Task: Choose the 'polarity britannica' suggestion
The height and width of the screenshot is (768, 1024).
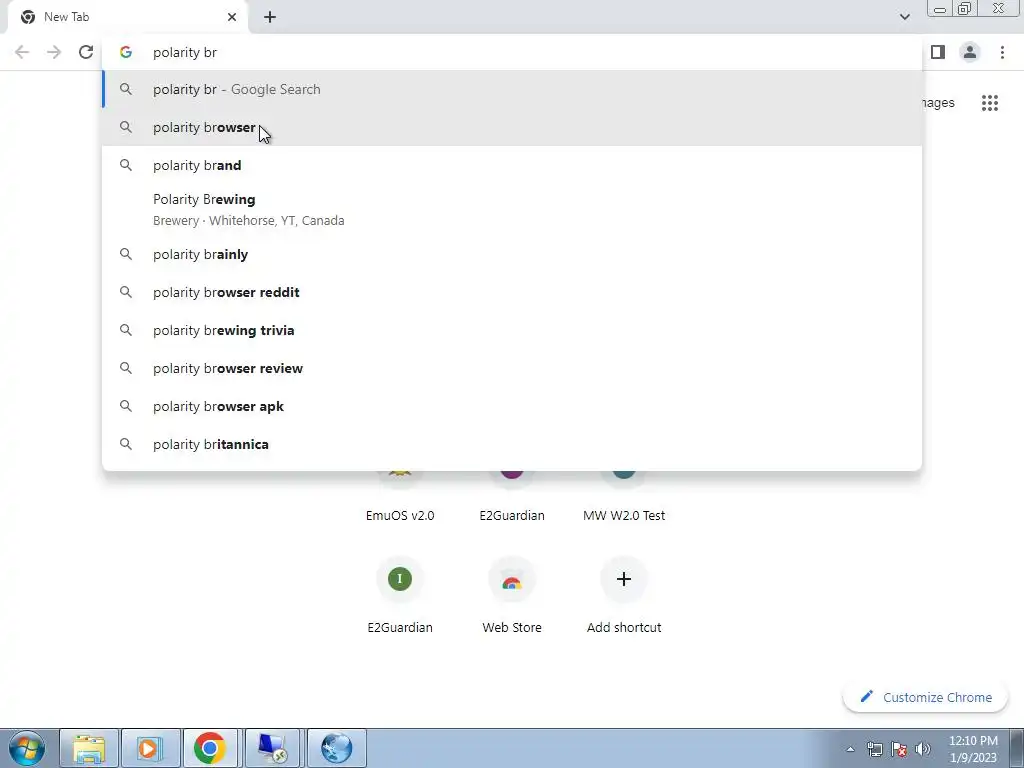Action: 512,444
